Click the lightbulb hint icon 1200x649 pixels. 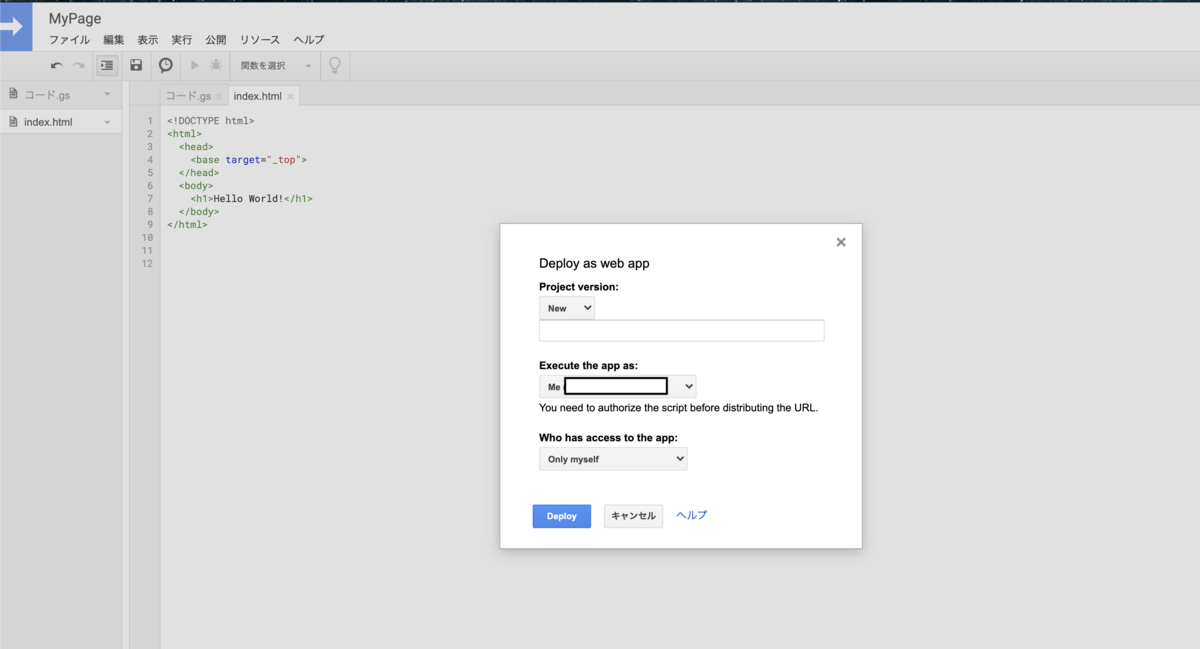tap(335, 65)
